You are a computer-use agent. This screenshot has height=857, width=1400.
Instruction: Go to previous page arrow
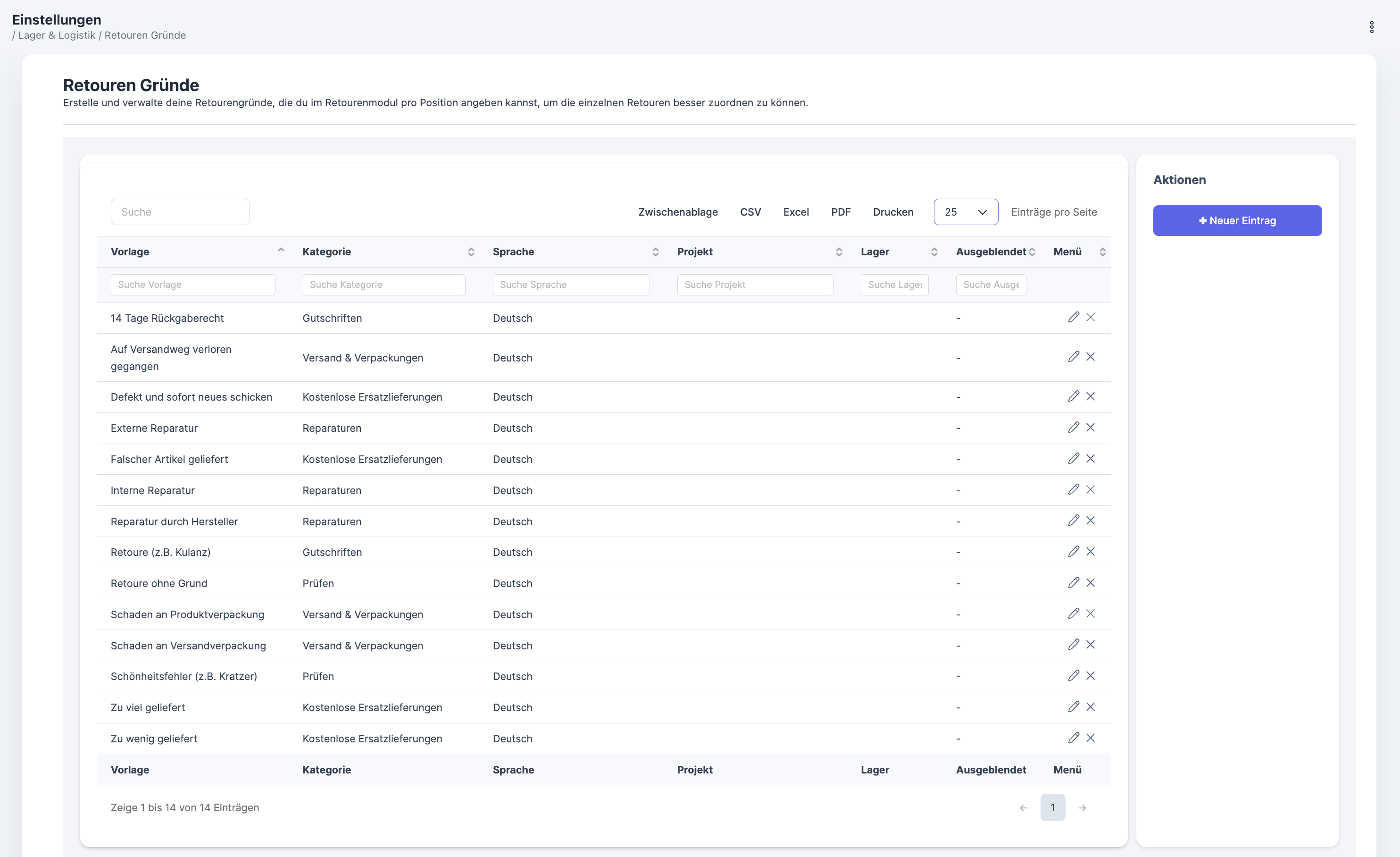[x=1023, y=807]
